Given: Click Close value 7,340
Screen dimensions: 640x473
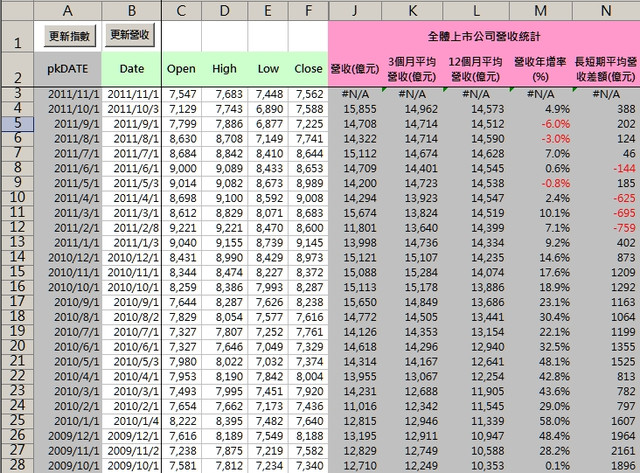Looking at the screenshot, I should point(308,466).
